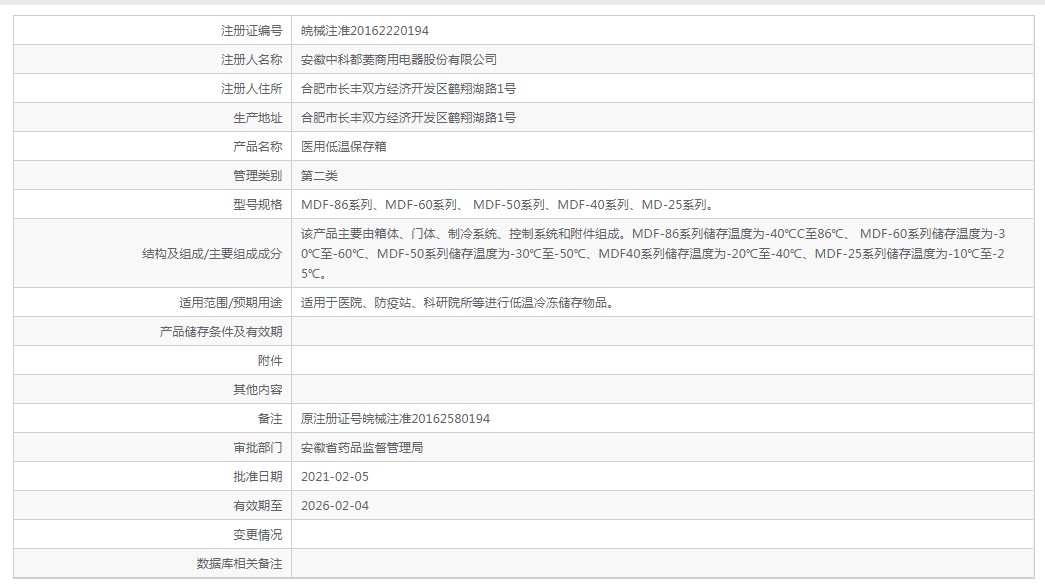Select product name 医用低温保存箱
1045x588 pixels.
(343, 147)
